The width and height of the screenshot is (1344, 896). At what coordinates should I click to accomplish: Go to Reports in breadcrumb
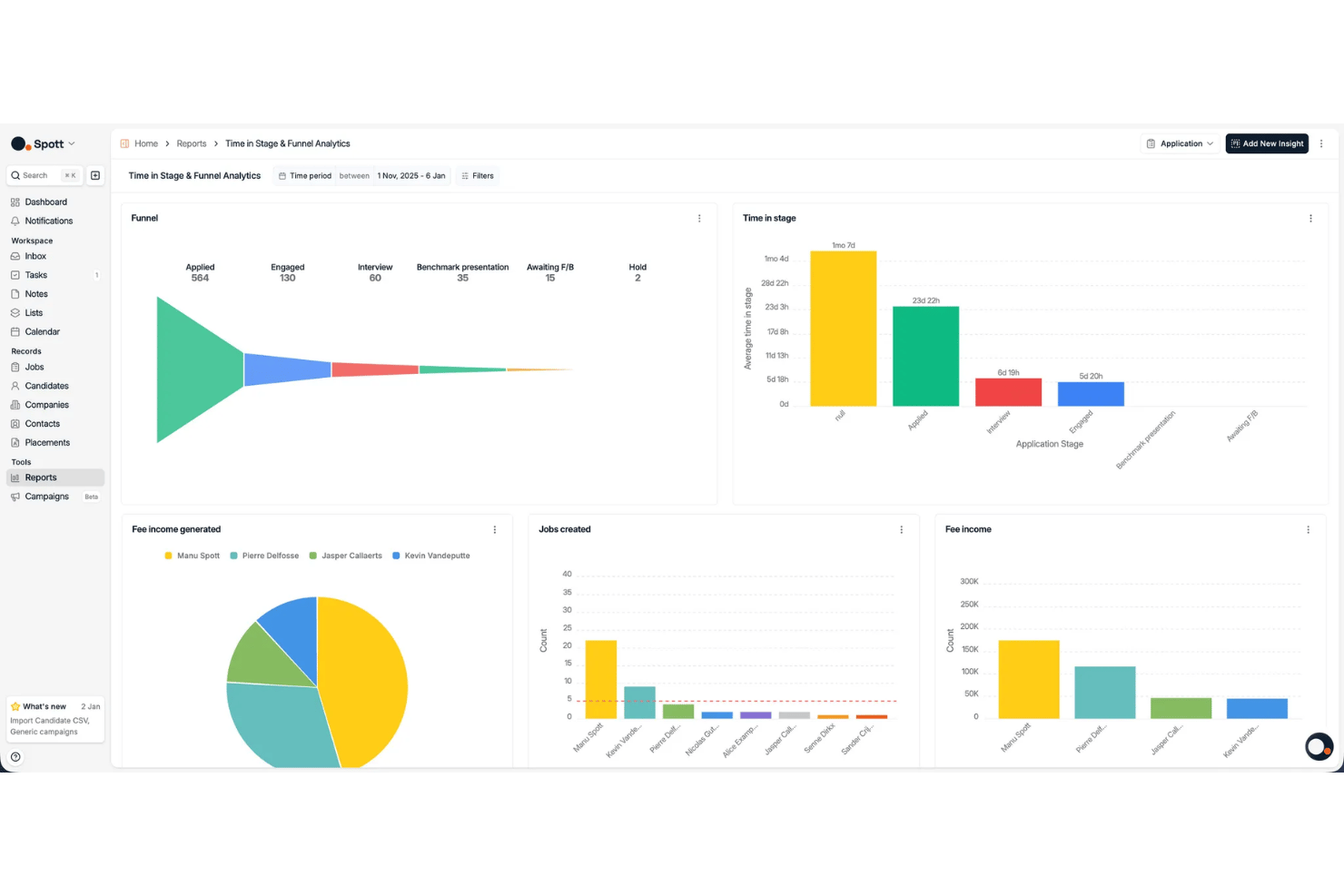(x=192, y=143)
